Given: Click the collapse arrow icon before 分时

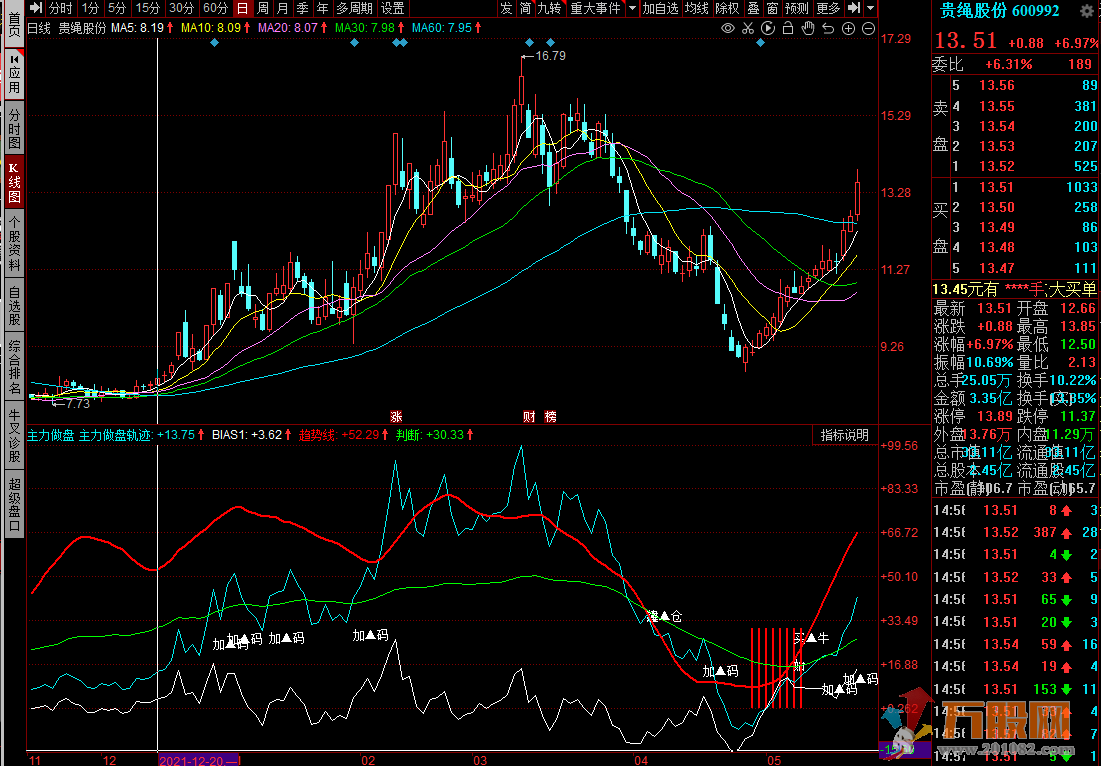Looking at the screenshot, I should point(37,8).
